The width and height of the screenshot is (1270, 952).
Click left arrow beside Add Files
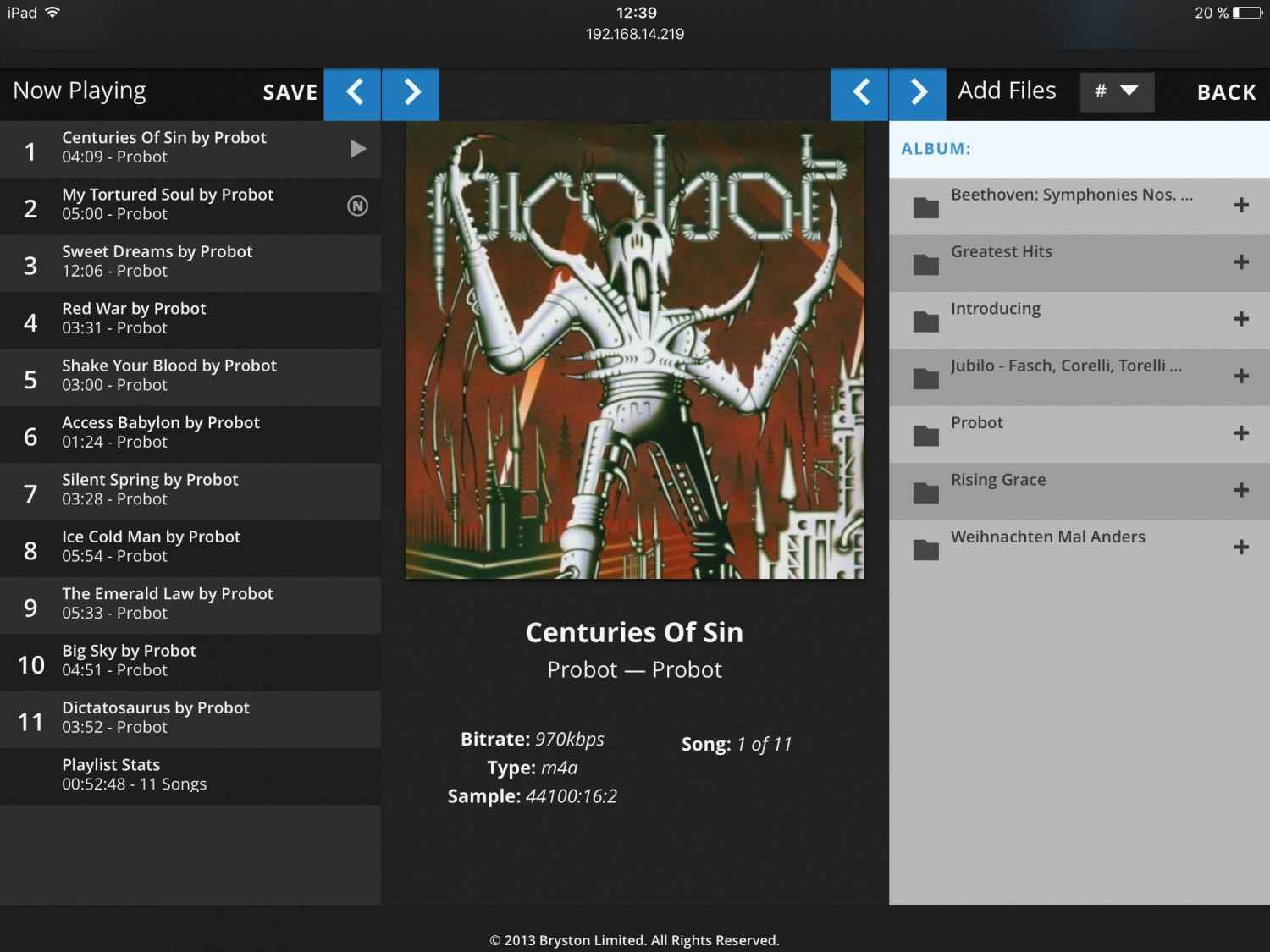pyautogui.click(x=859, y=93)
